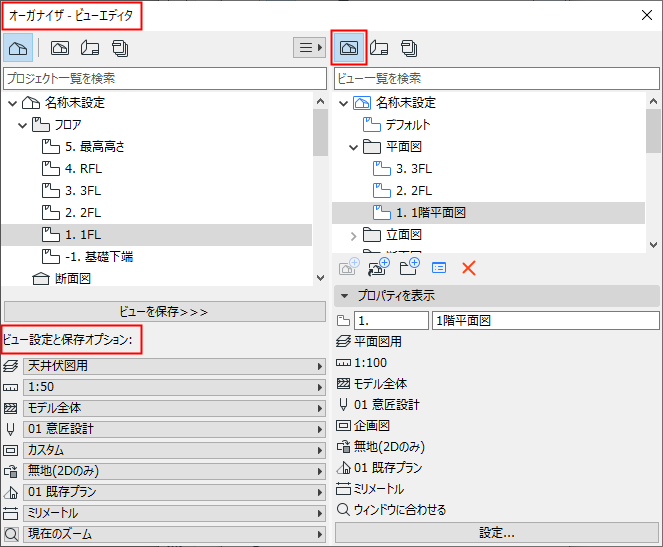Open renovation filter dropdown 01 既存プラン
The height and width of the screenshot is (547, 663).
point(174,492)
